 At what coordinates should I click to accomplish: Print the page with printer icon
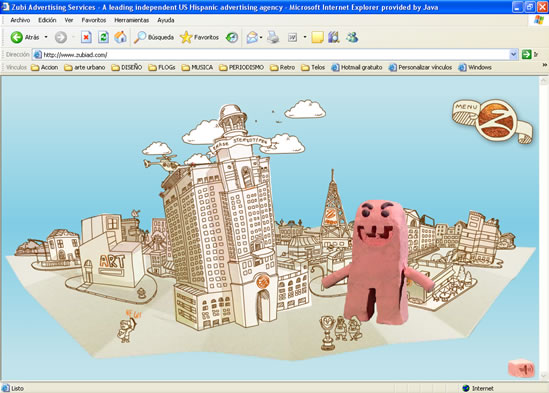coord(273,37)
